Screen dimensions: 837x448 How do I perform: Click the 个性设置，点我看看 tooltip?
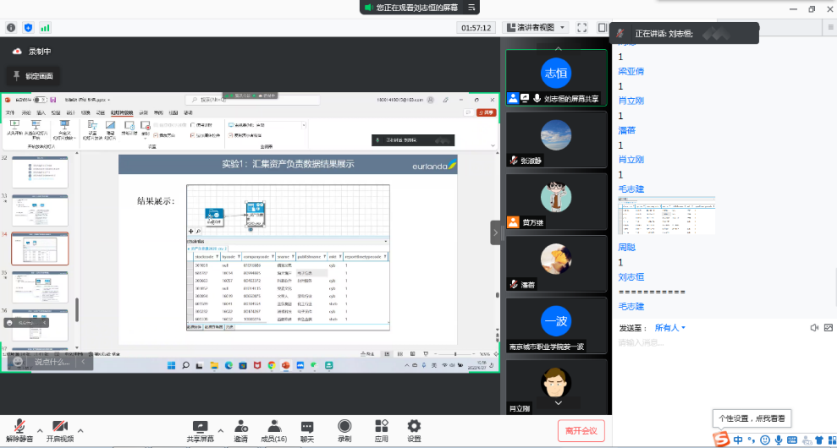[752, 419]
